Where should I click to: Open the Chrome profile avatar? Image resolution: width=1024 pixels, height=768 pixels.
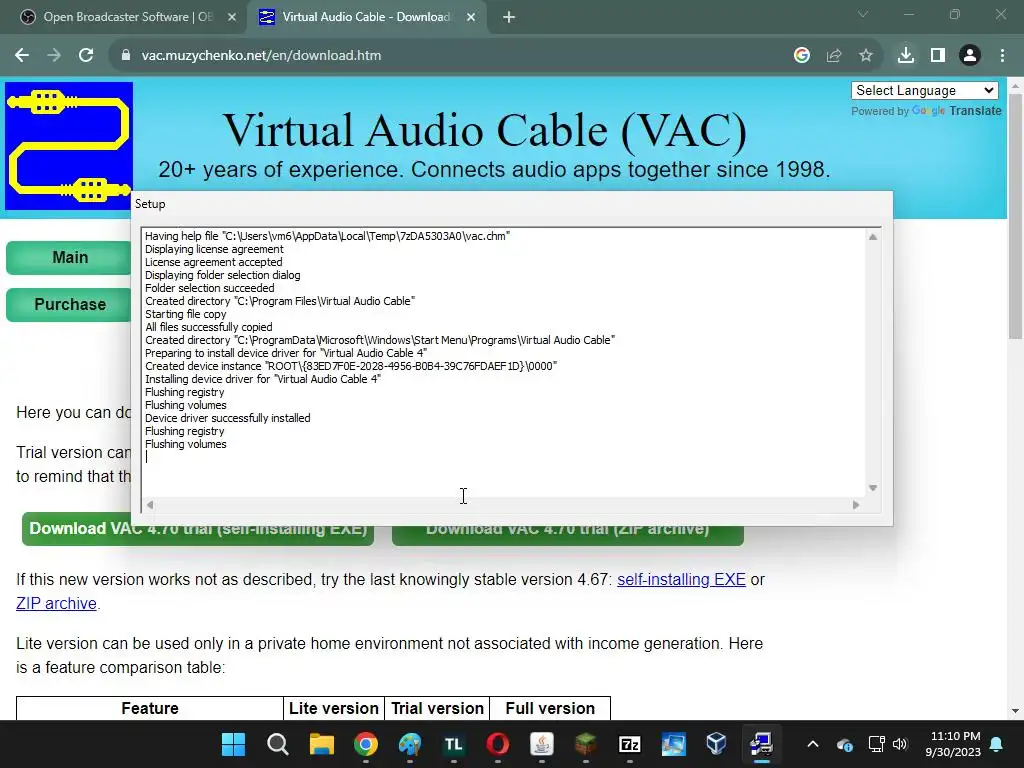point(970,56)
